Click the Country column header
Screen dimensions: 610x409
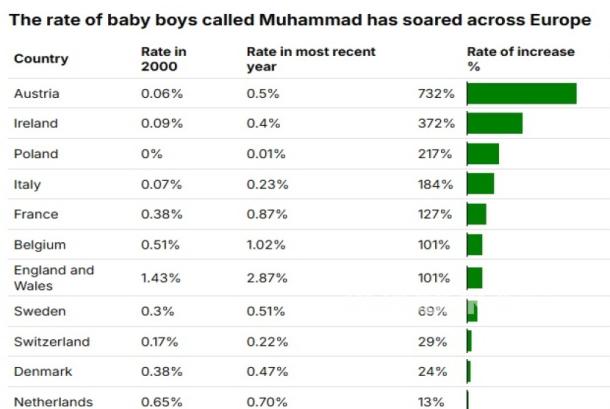coord(41,59)
